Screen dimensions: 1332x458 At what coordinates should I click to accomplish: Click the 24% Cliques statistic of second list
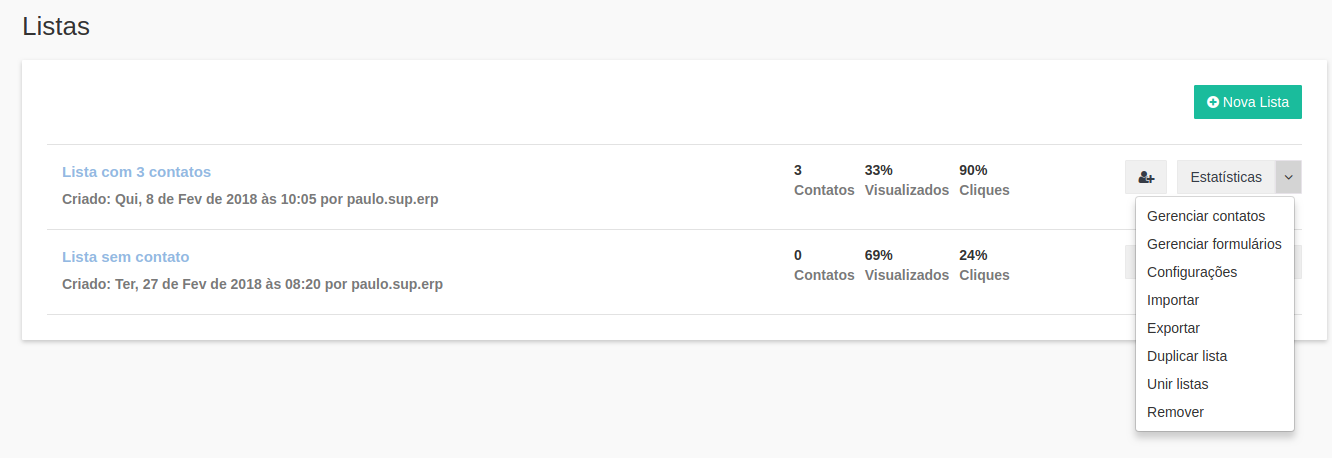(x=984, y=265)
